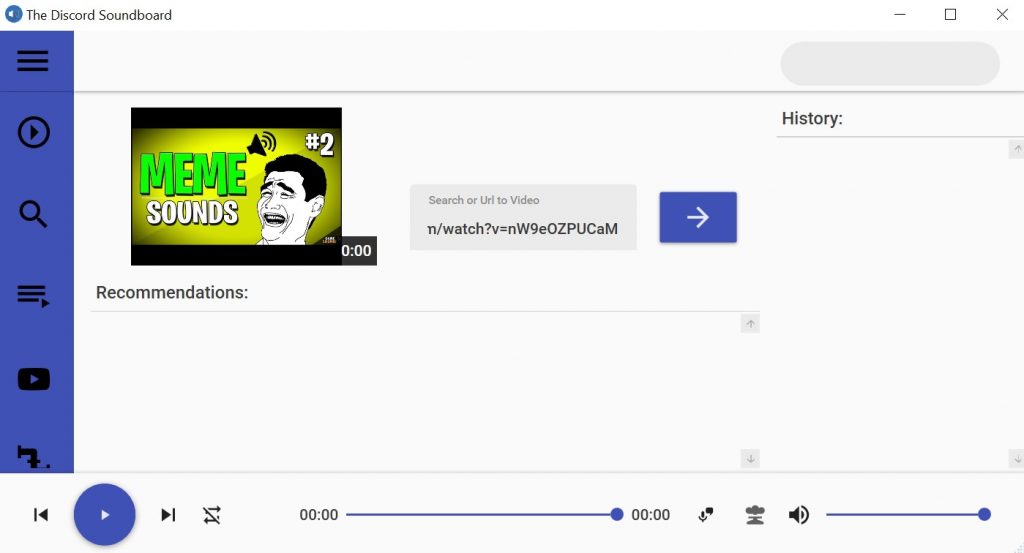Submit the URL with the arrow button
The width and height of the screenshot is (1024, 553).
[x=698, y=217]
